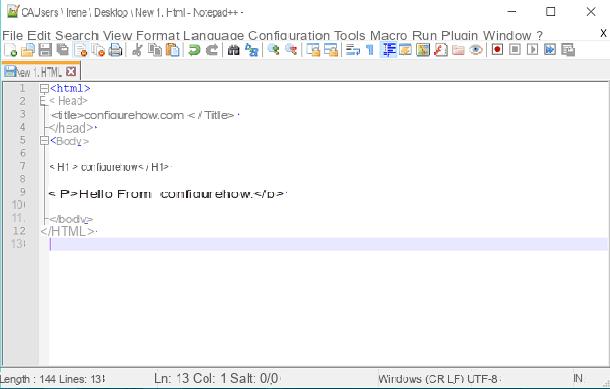Screen dimensions: 610x389
Task: Click the Stop recording macro icon
Action: (x=515, y=50)
